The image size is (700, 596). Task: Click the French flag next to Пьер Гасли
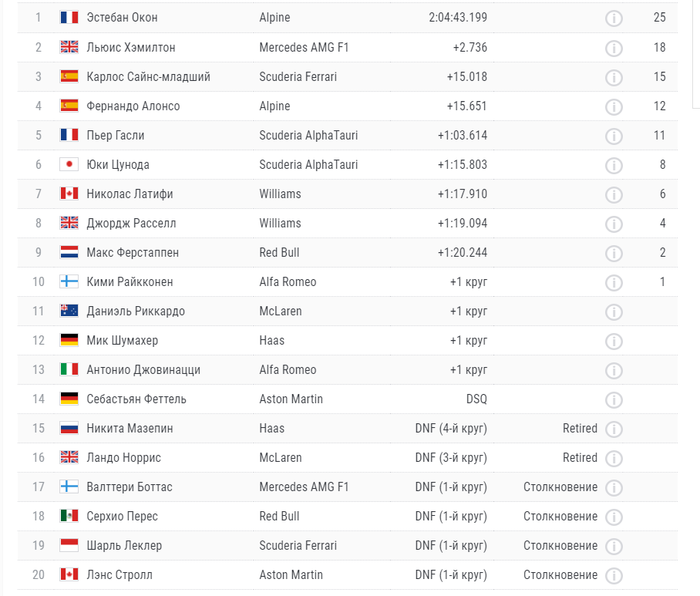tap(69, 135)
